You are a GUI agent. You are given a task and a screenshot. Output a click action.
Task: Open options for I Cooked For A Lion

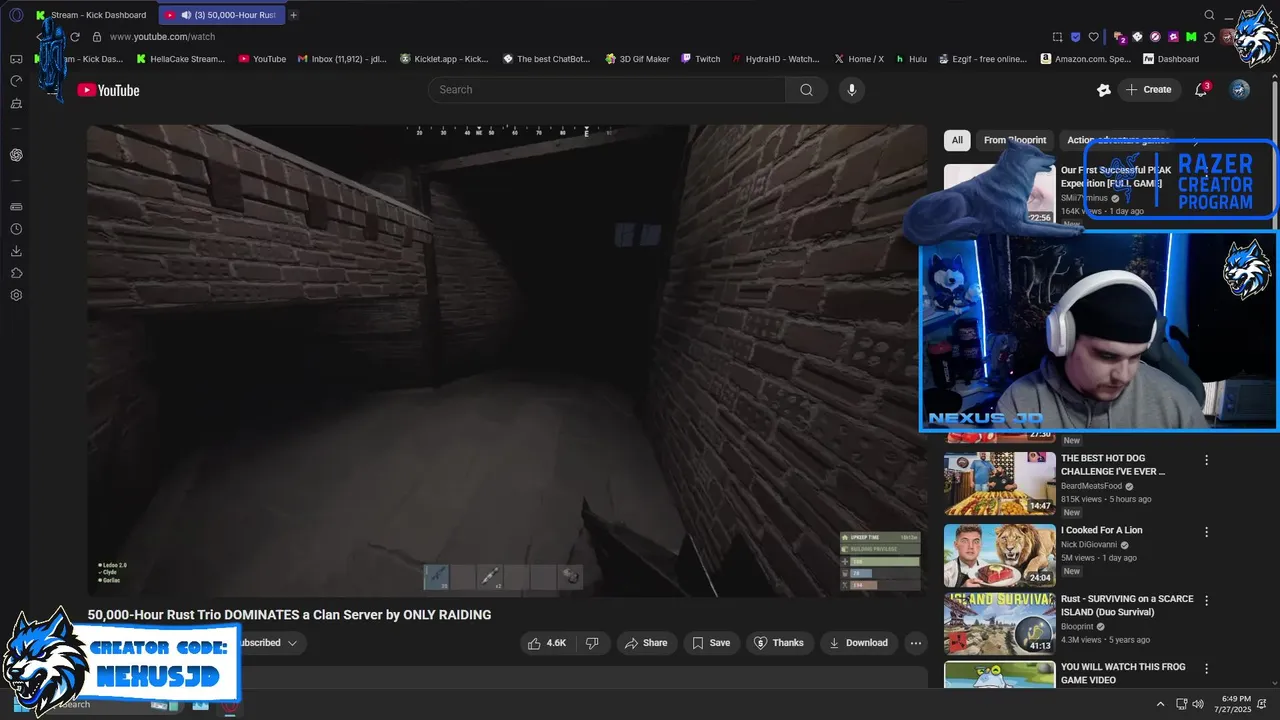pyautogui.click(x=1206, y=532)
